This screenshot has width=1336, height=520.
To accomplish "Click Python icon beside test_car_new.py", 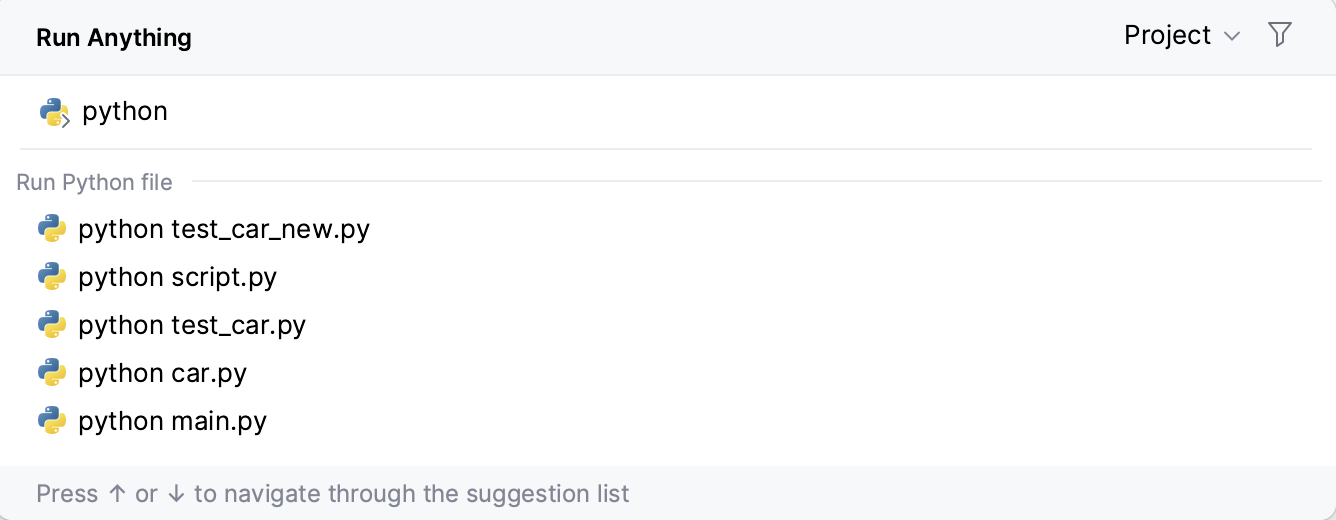I will [52, 229].
